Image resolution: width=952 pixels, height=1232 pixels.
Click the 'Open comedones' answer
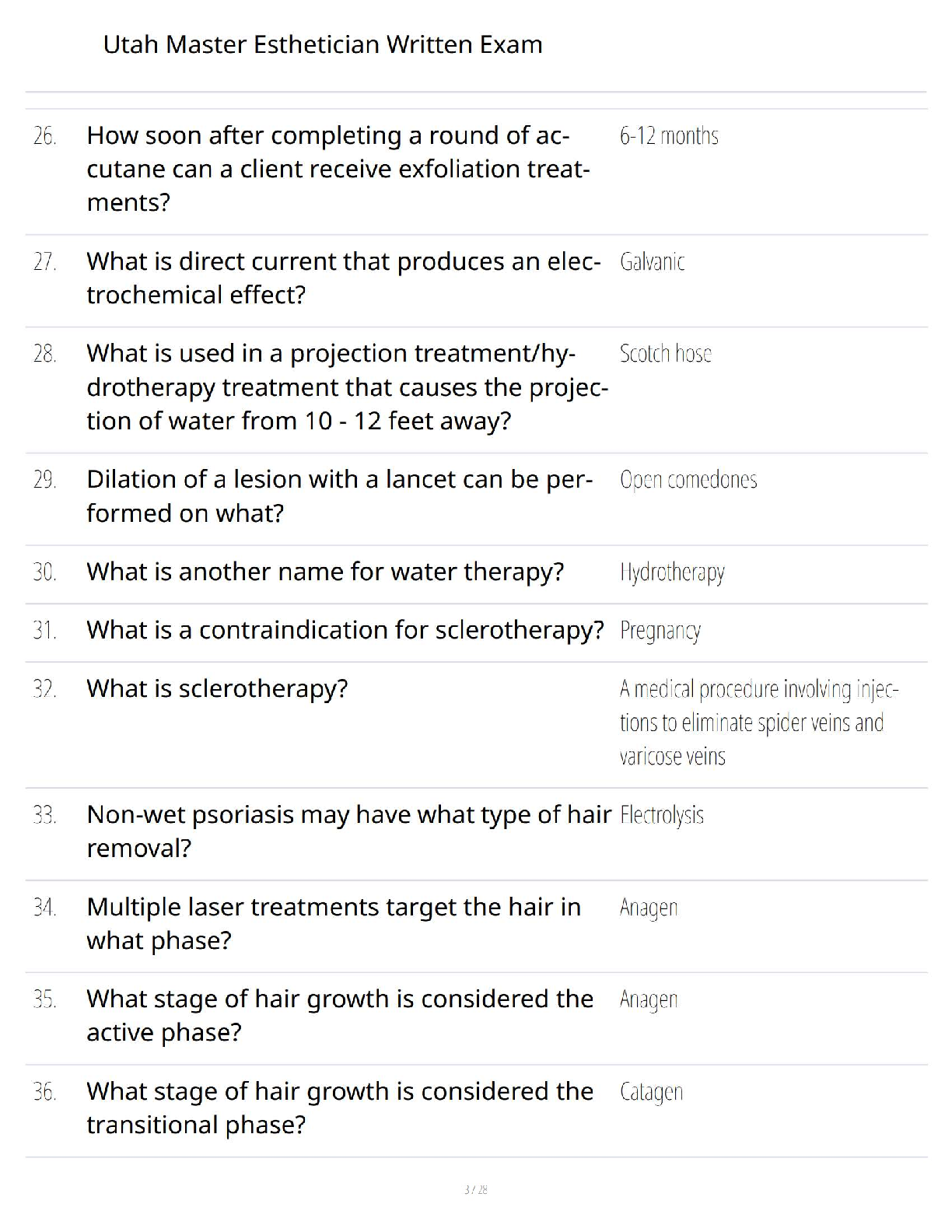(x=688, y=480)
